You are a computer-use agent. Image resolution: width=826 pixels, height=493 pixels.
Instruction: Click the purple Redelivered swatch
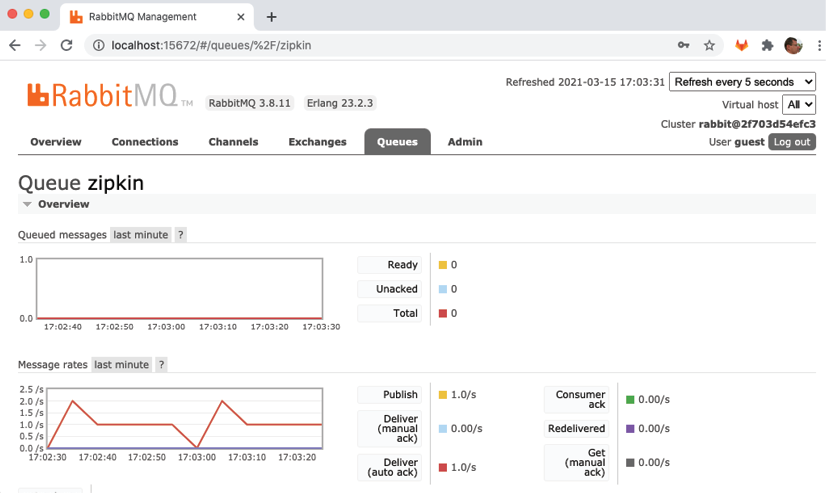point(630,429)
